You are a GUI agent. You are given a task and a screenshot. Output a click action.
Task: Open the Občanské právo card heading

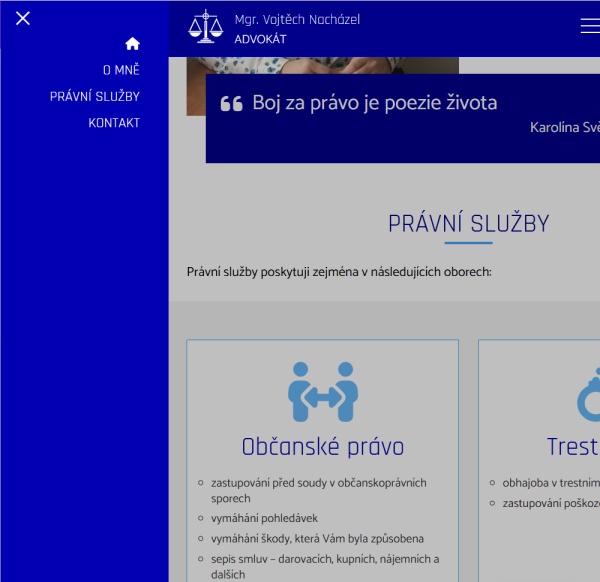pyautogui.click(x=323, y=447)
